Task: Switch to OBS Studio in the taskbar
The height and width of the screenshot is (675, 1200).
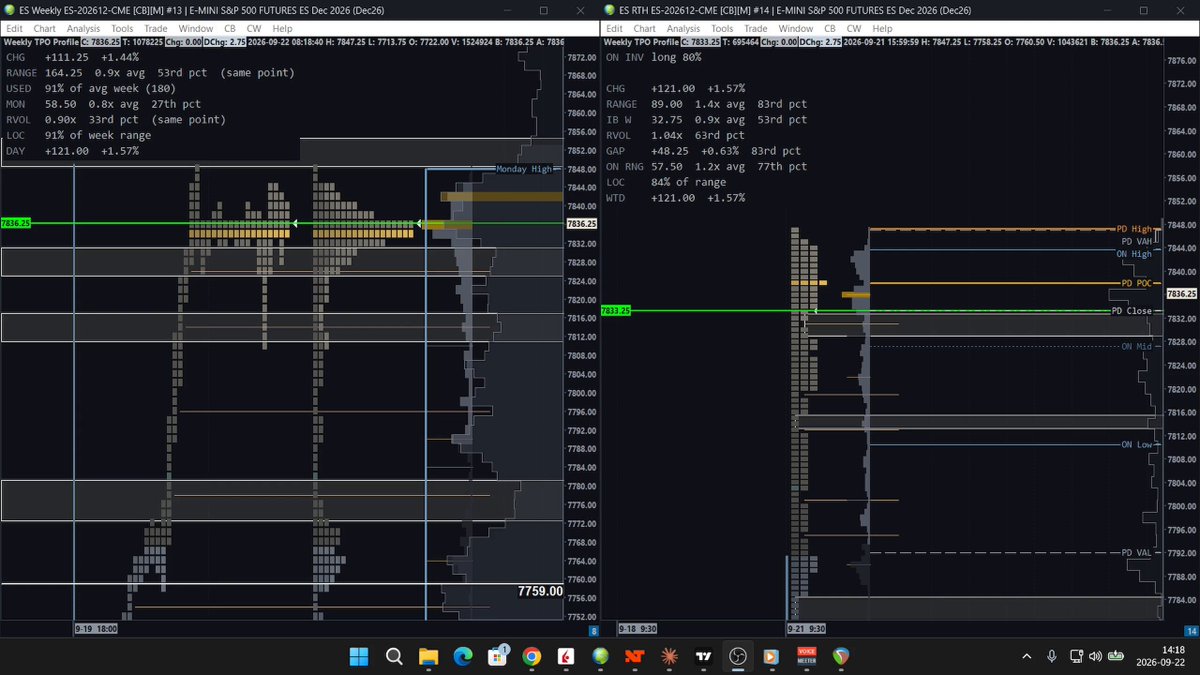Action: click(737, 656)
